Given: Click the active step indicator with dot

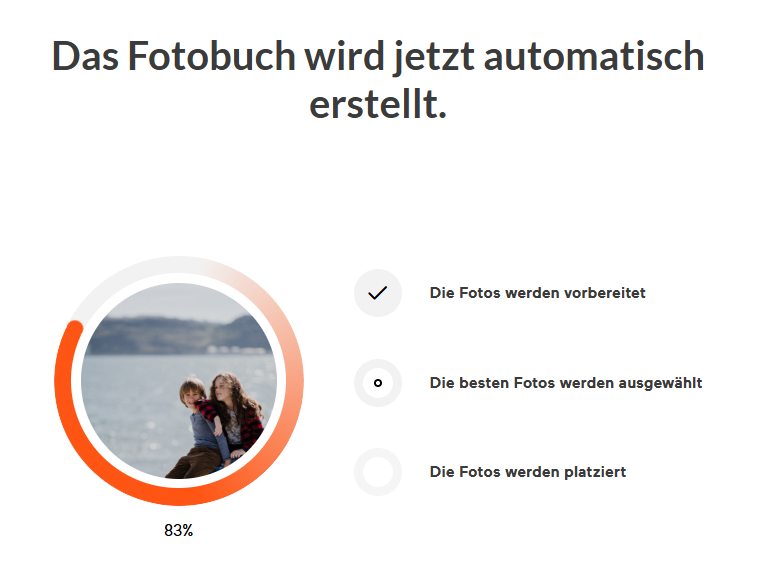Looking at the screenshot, I should [x=377, y=383].
